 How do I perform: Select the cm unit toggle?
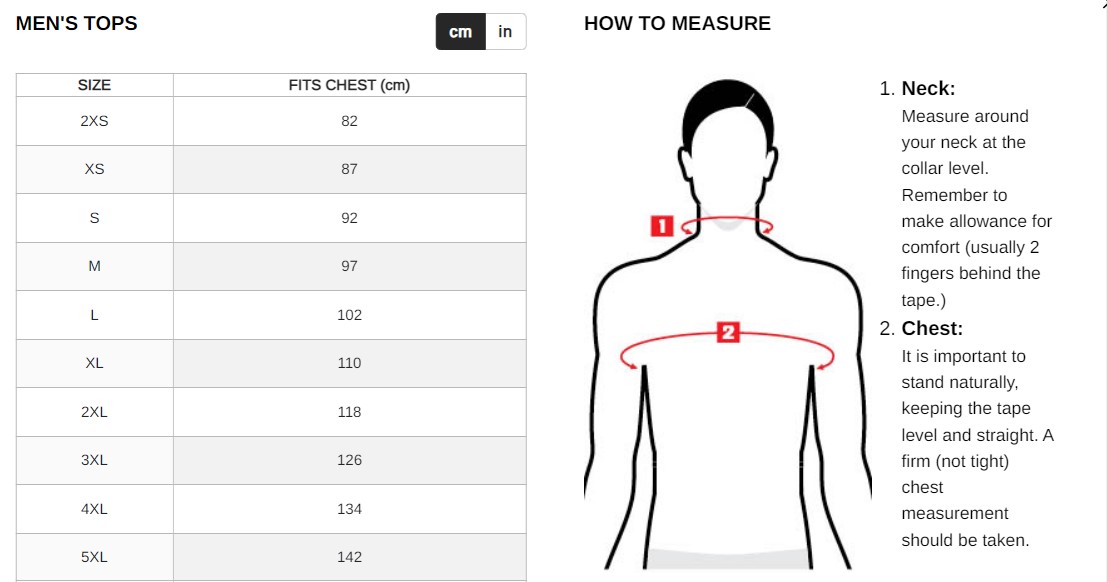460,32
